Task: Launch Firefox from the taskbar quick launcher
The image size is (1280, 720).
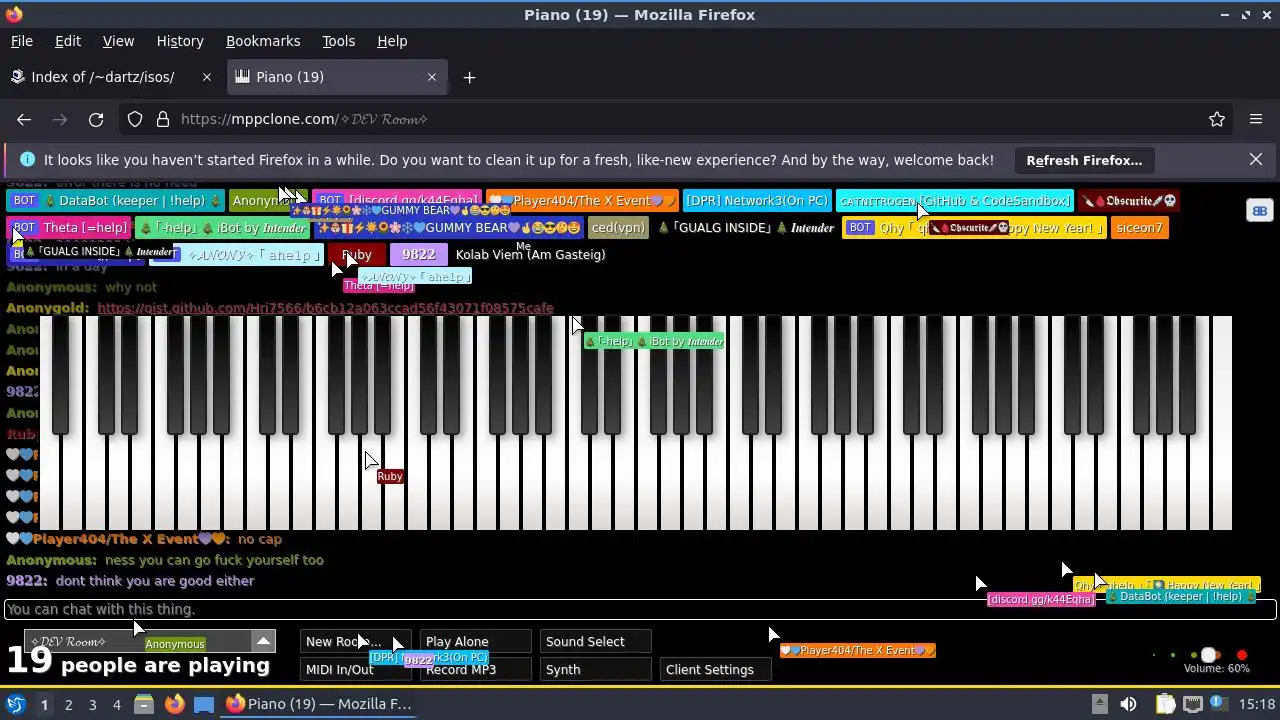Action: [x=174, y=704]
